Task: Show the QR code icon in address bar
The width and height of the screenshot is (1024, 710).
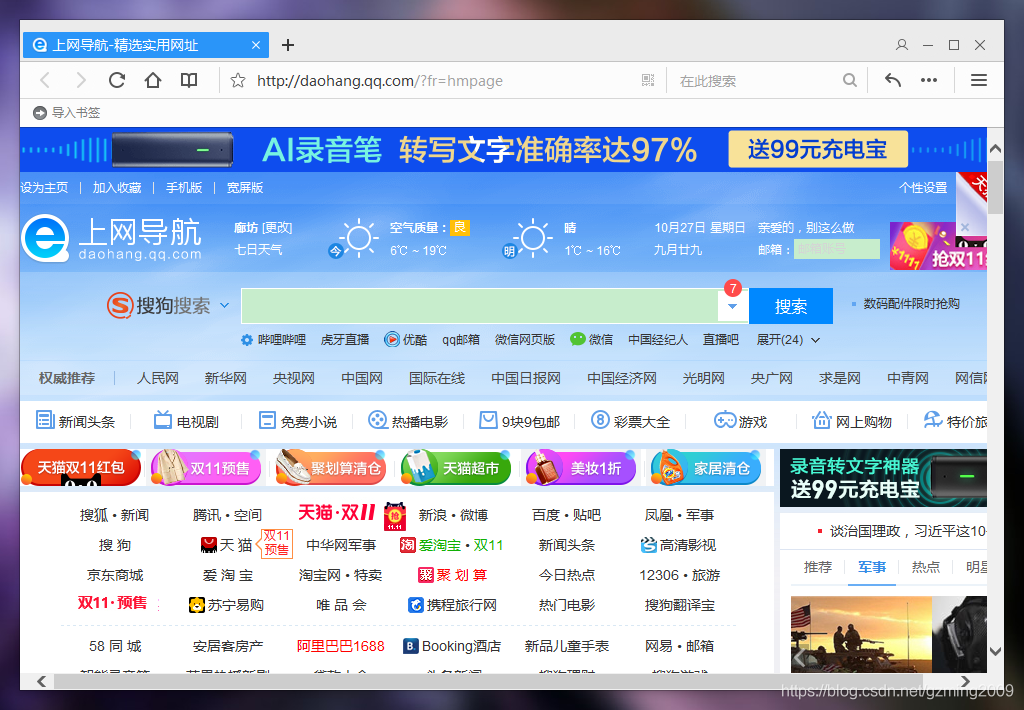Action: pos(648,80)
